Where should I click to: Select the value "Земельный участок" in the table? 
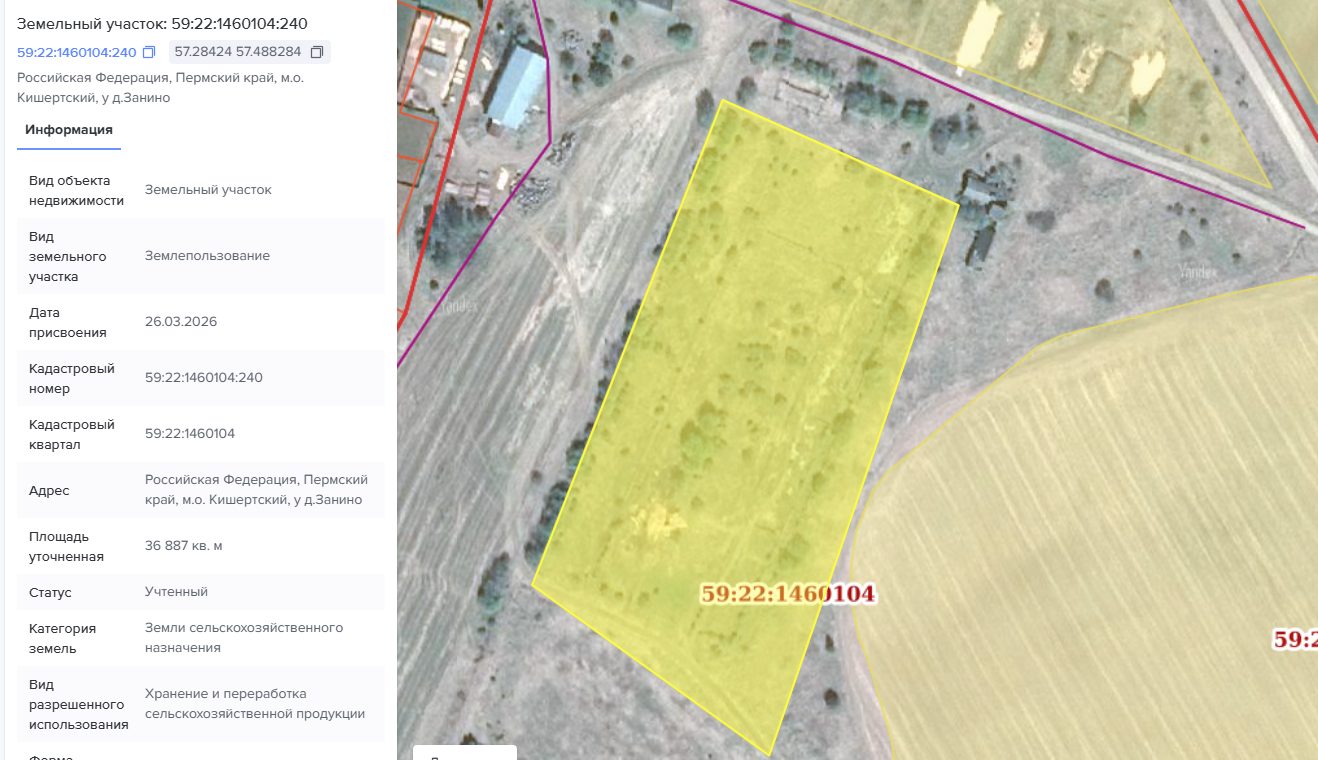tap(208, 190)
